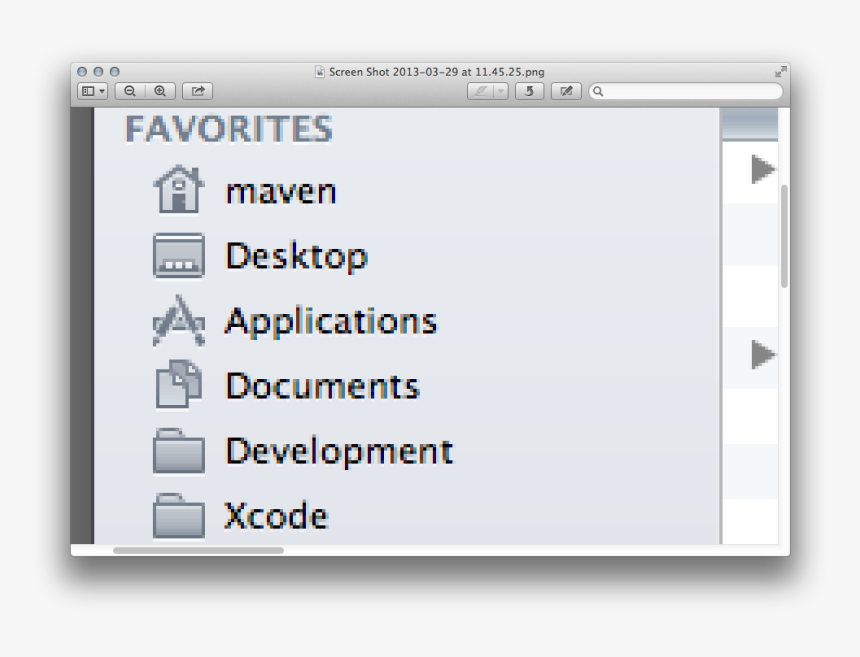Image resolution: width=860 pixels, height=657 pixels.
Task: Zoom in using the magnifier icon
Action: click(161, 90)
